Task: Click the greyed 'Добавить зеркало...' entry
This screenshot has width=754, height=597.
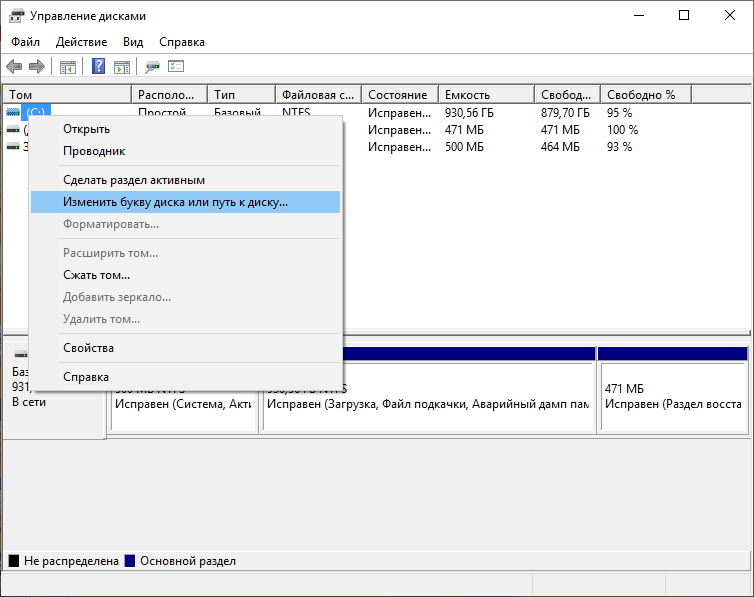Action: click(x=185, y=297)
